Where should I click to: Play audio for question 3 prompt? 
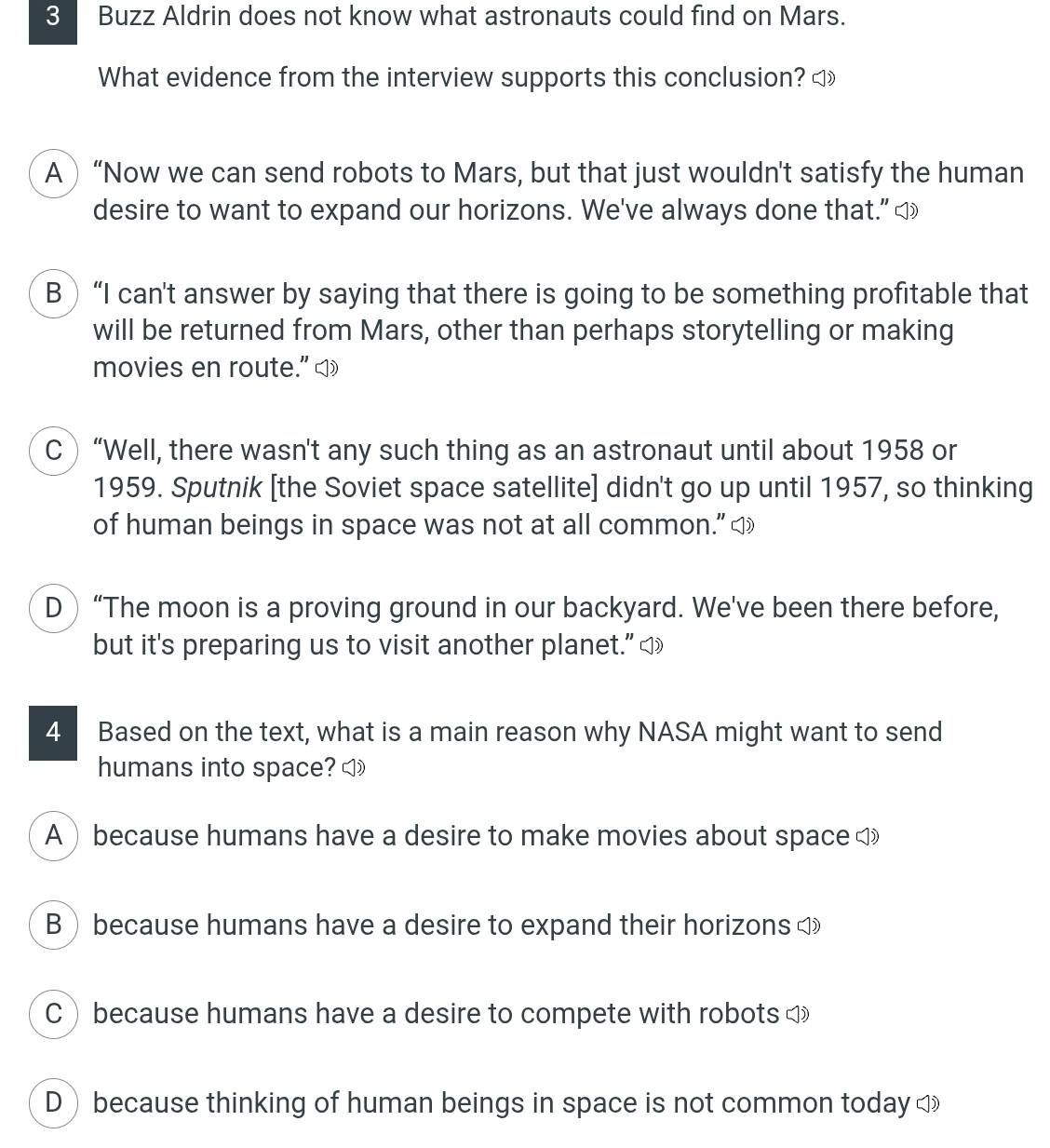[824, 79]
